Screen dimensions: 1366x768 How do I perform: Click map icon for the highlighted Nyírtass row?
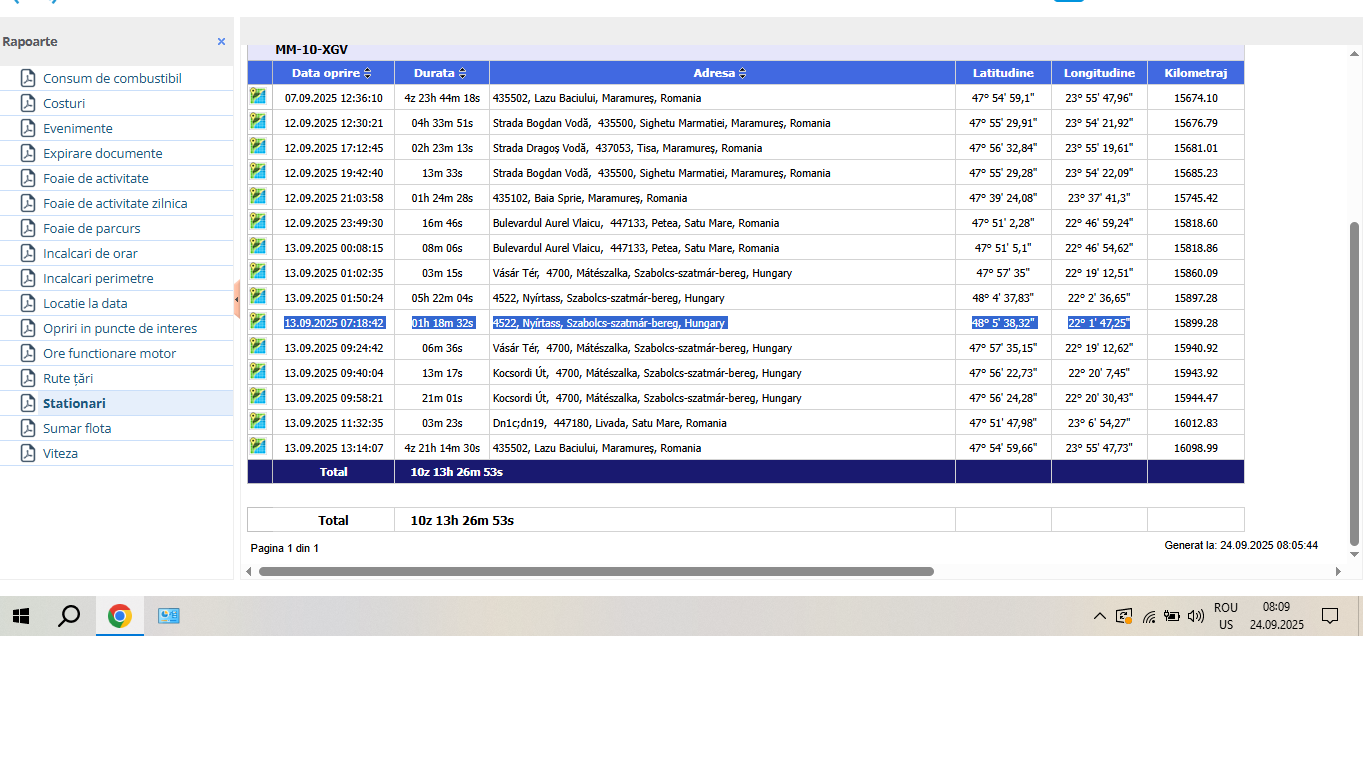click(x=258, y=321)
